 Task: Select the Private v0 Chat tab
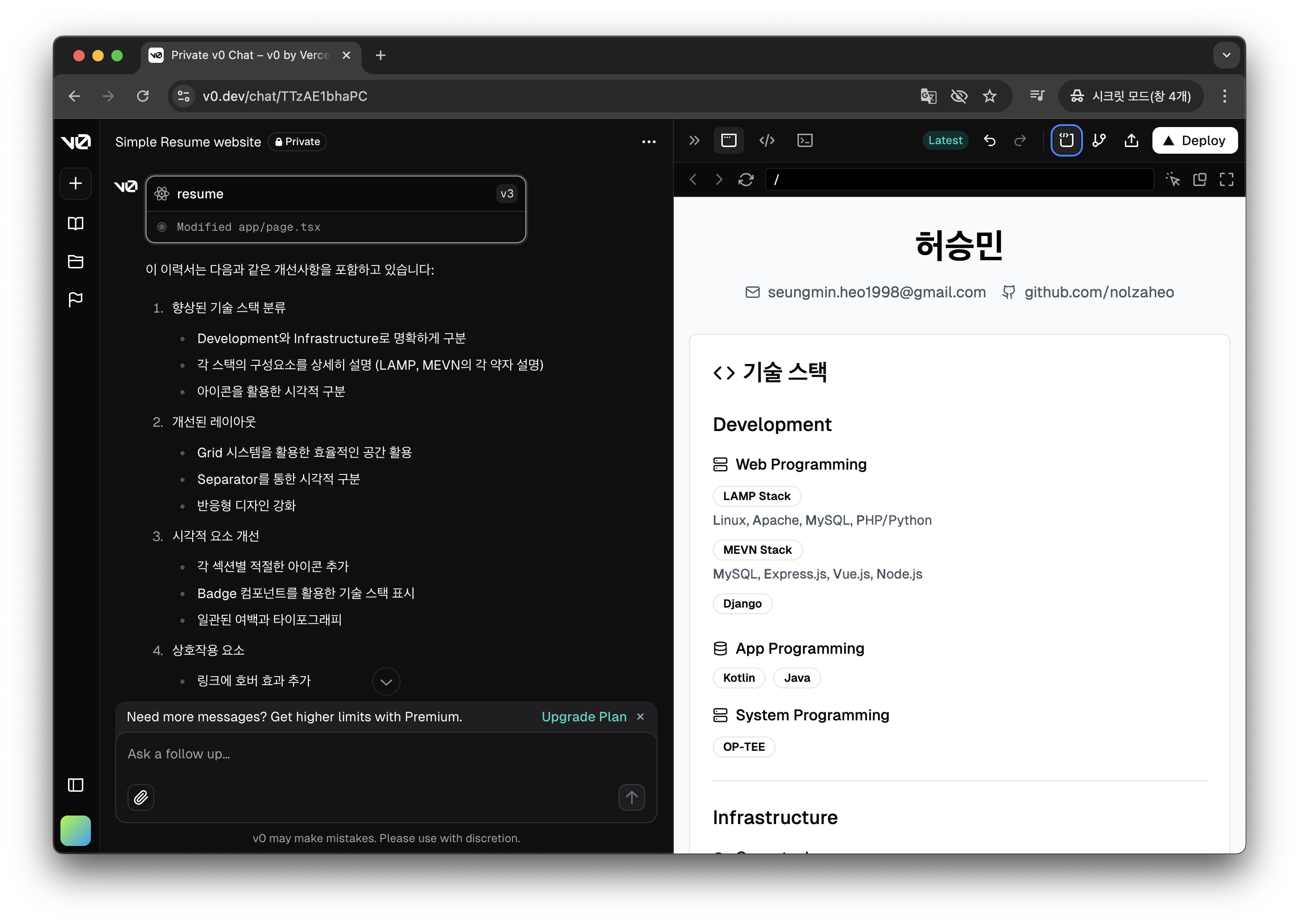pyautogui.click(x=250, y=56)
